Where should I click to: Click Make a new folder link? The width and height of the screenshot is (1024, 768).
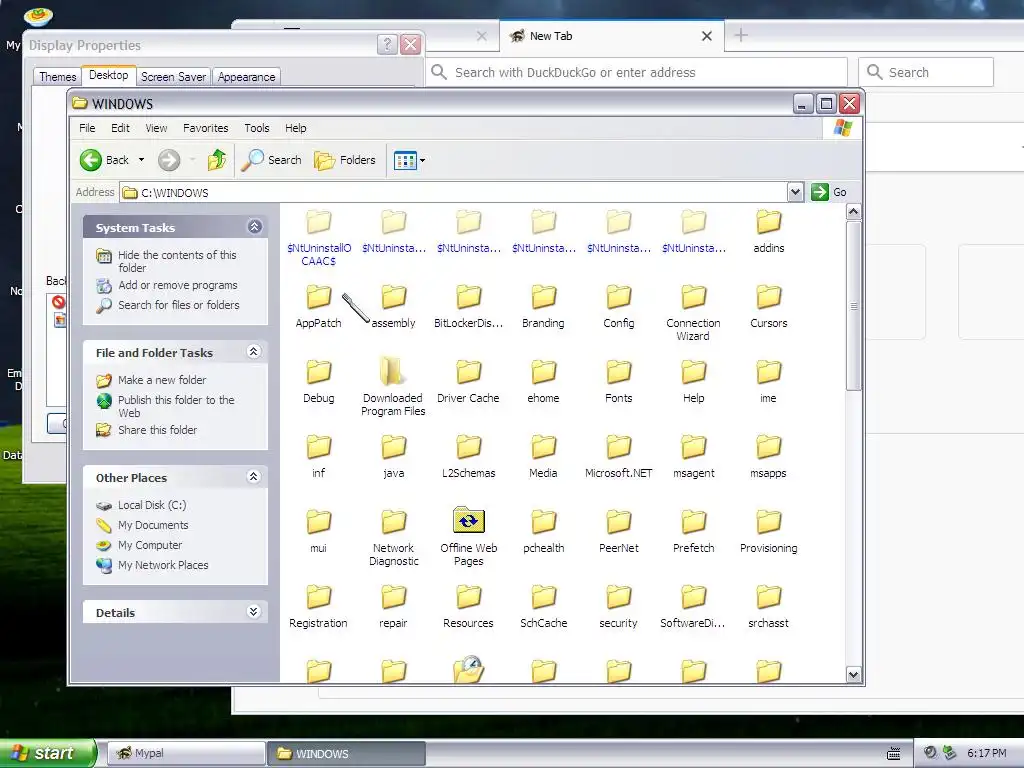click(x=162, y=380)
